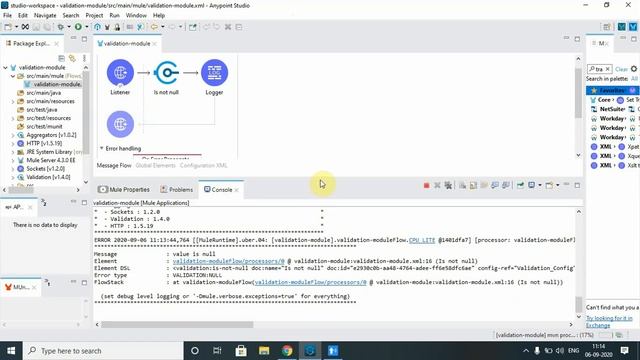Open Chrome from the taskbar

pos(287,351)
